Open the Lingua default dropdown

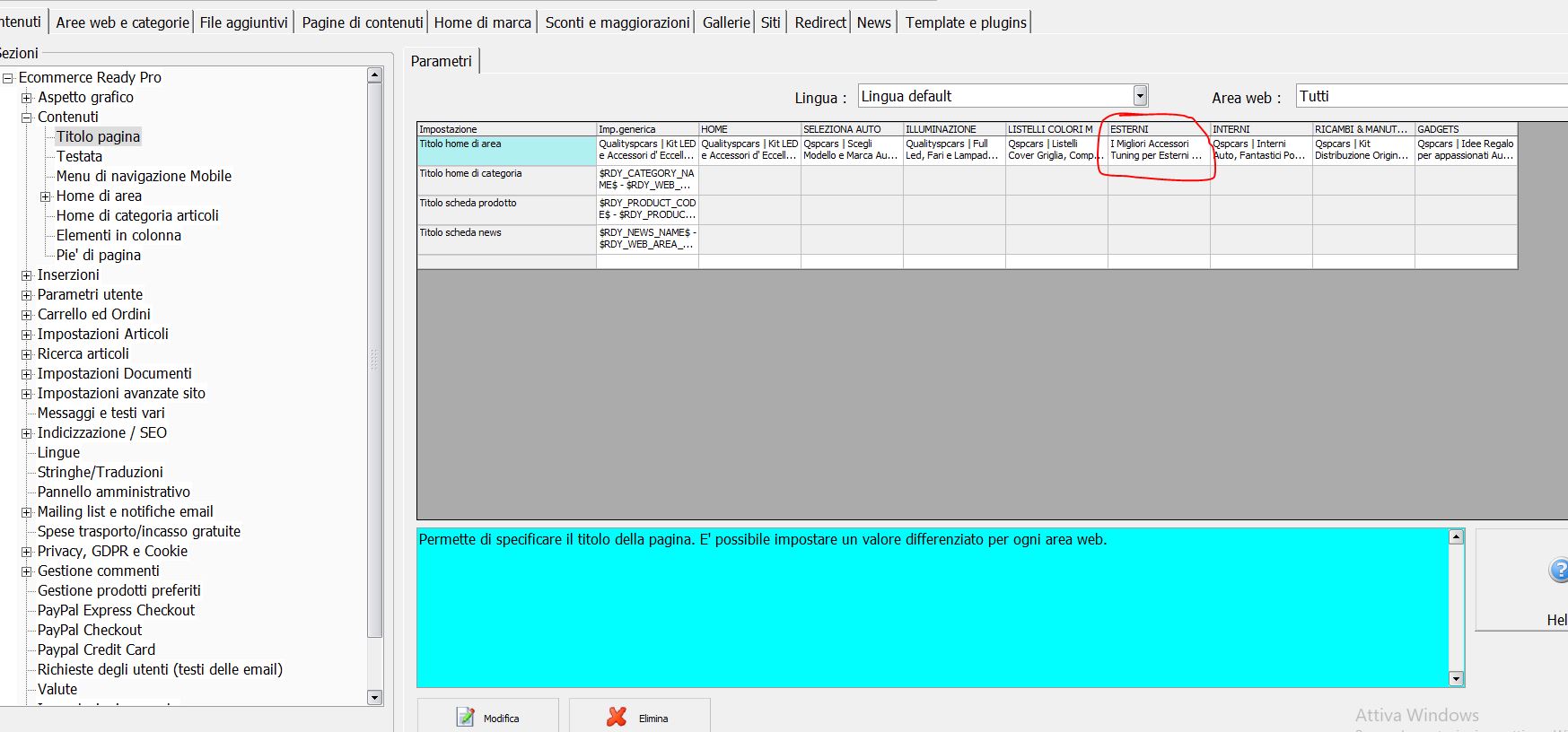pyautogui.click(x=1140, y=96)
